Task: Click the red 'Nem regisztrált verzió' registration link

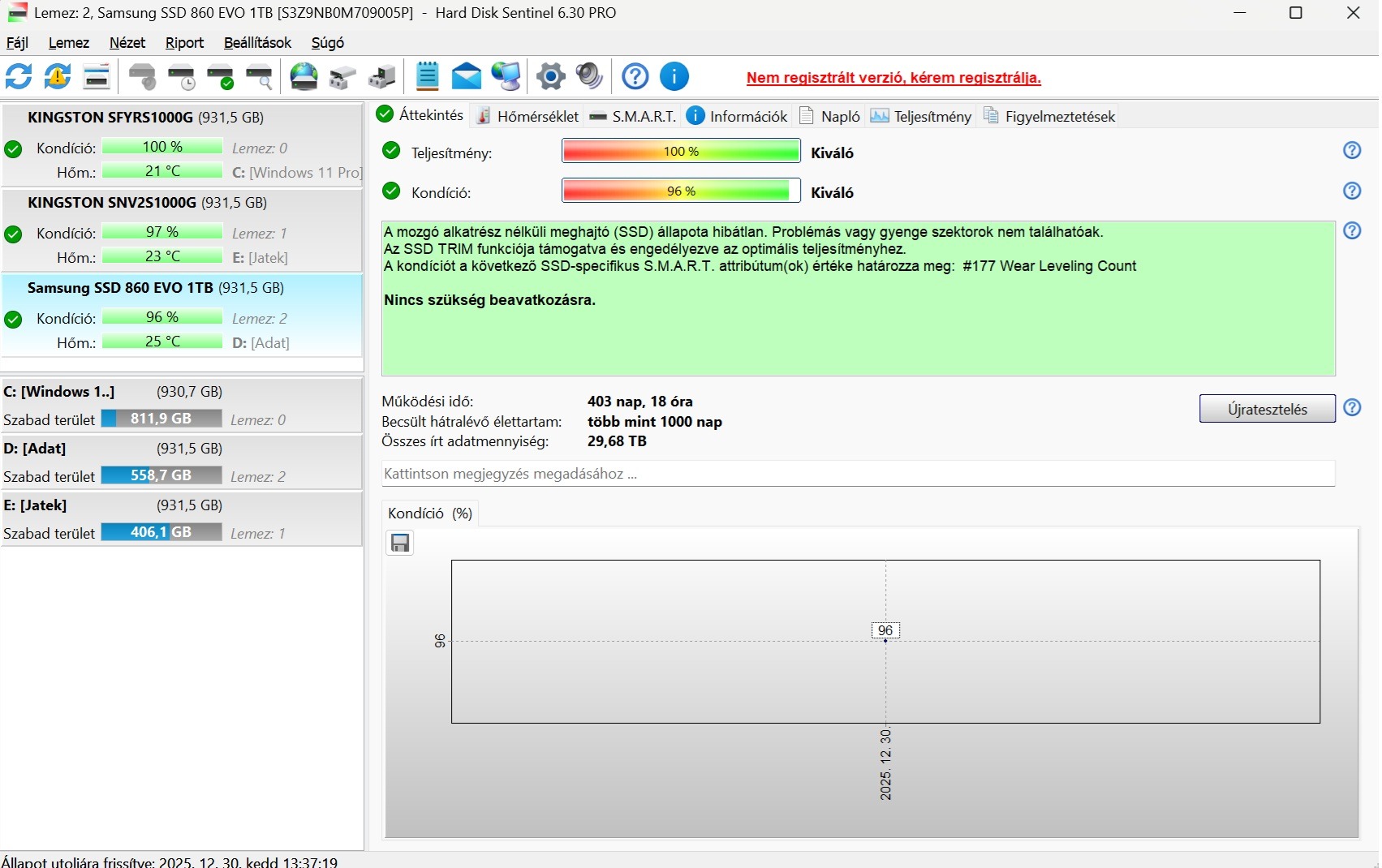Action: coord(893,78)
